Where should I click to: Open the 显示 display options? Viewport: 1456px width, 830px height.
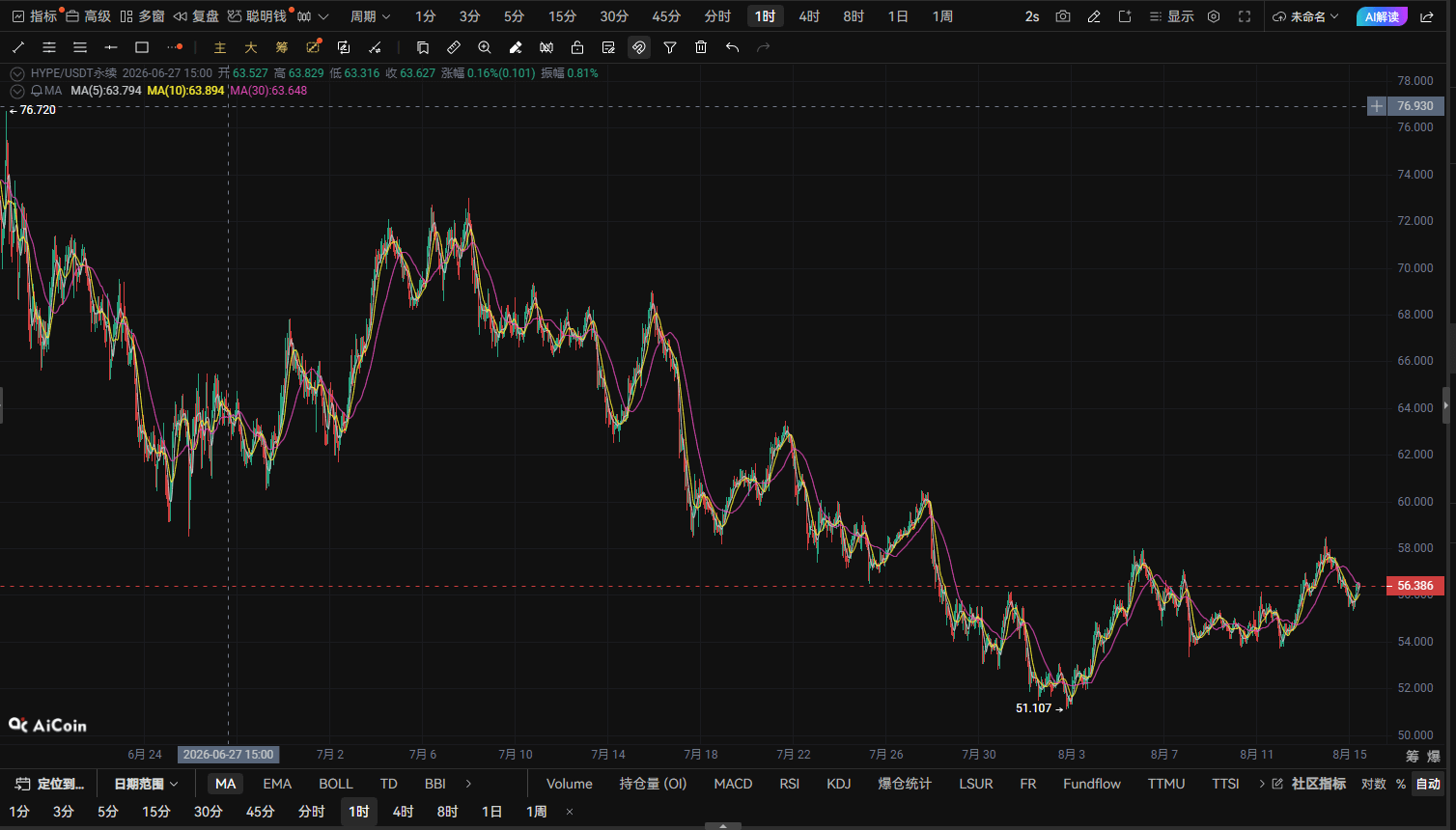click(x=1171, y=16)
